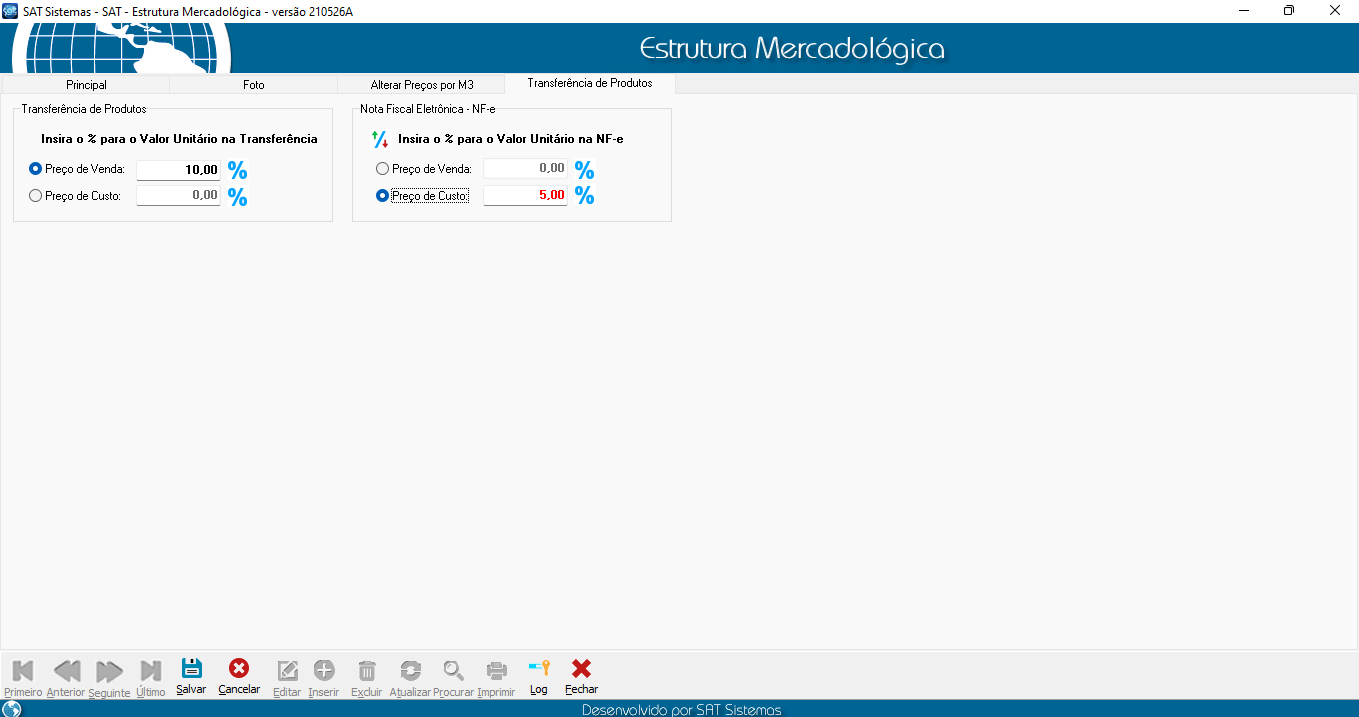
Task: Select Preço de Venda radio in Transferência
Action: (x=36, y=169)
